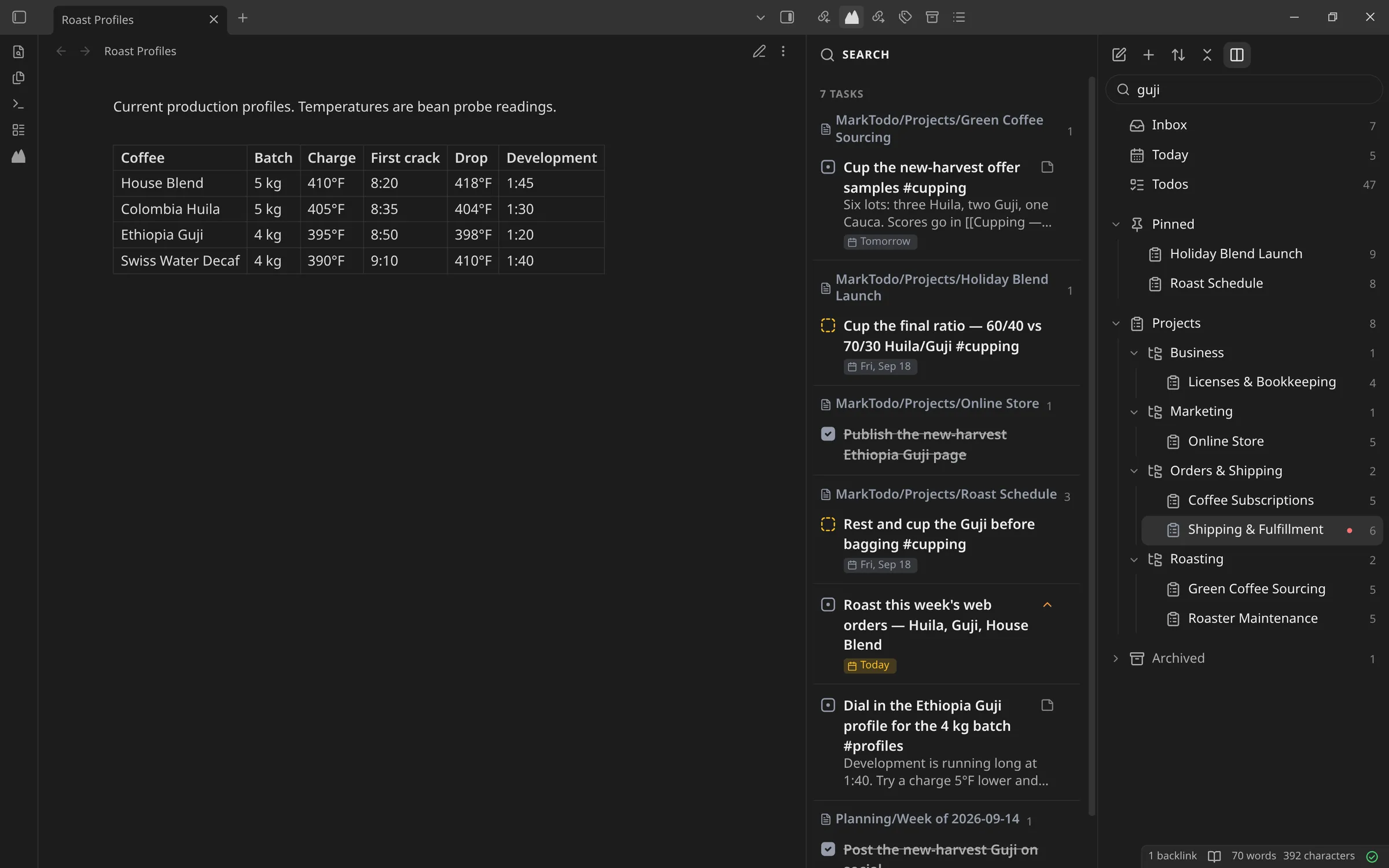The width and height of the screenshot is (1389, 868).
Task: Toggle the left sidebar icon
Action: 19,17
